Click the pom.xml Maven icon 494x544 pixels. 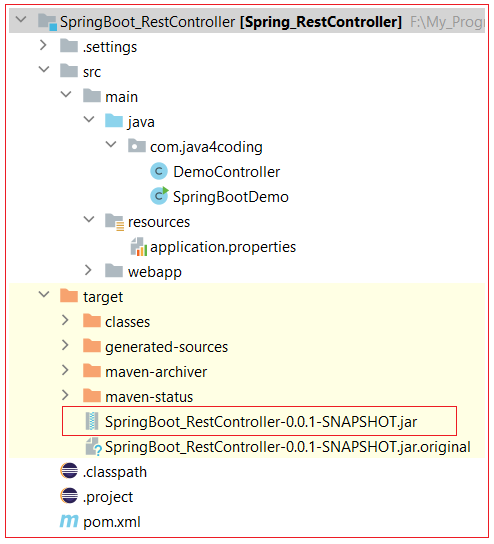coord(69,521)
